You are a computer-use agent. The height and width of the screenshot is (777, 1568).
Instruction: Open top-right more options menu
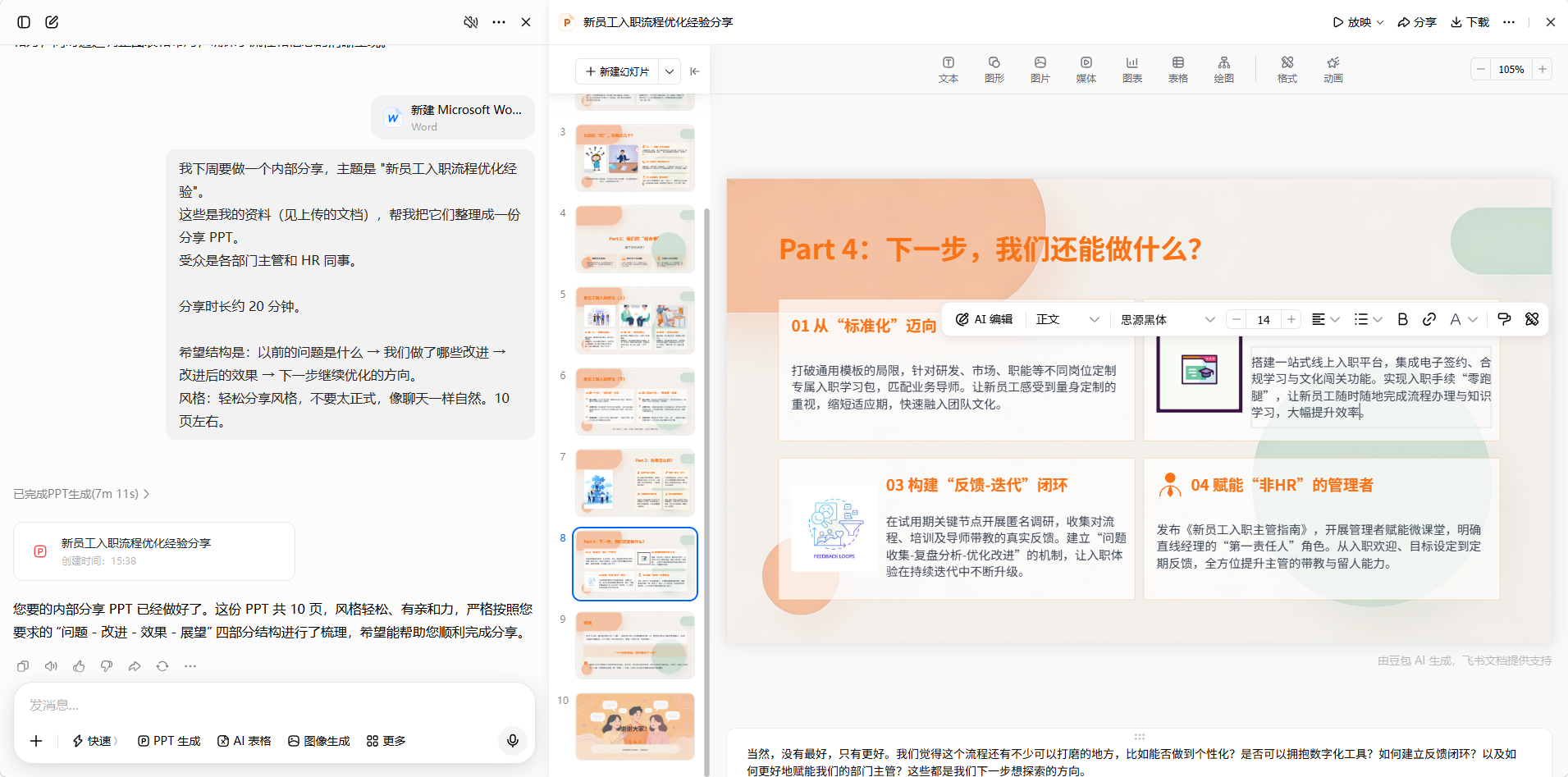[x=1509, y=22]
